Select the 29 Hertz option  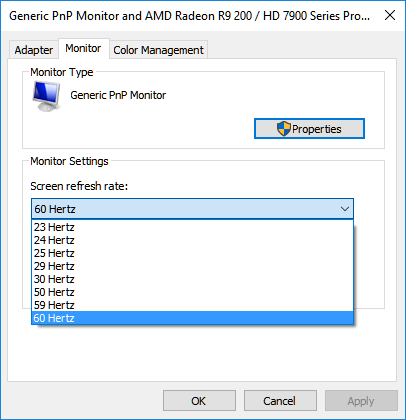pyautogui.click(x=192, y=266)
